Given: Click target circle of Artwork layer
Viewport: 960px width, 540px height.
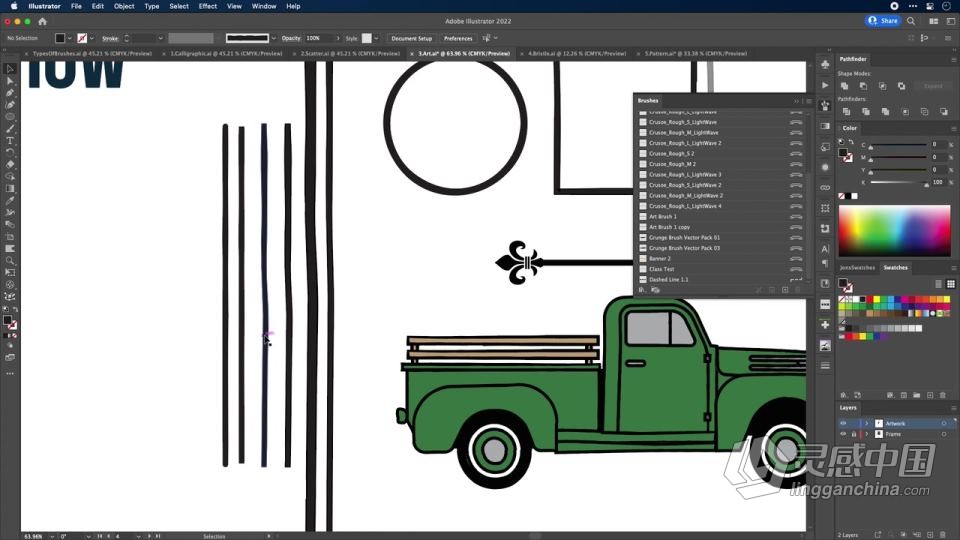Looking at the screenshot, I should point(944,423).
